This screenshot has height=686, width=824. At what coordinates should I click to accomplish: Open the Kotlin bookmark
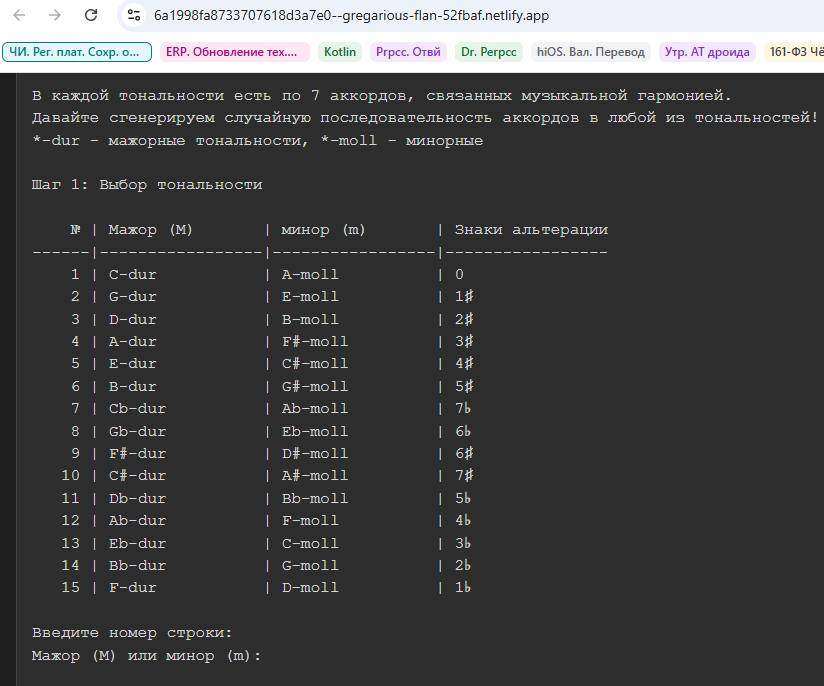tap(340, 52)
